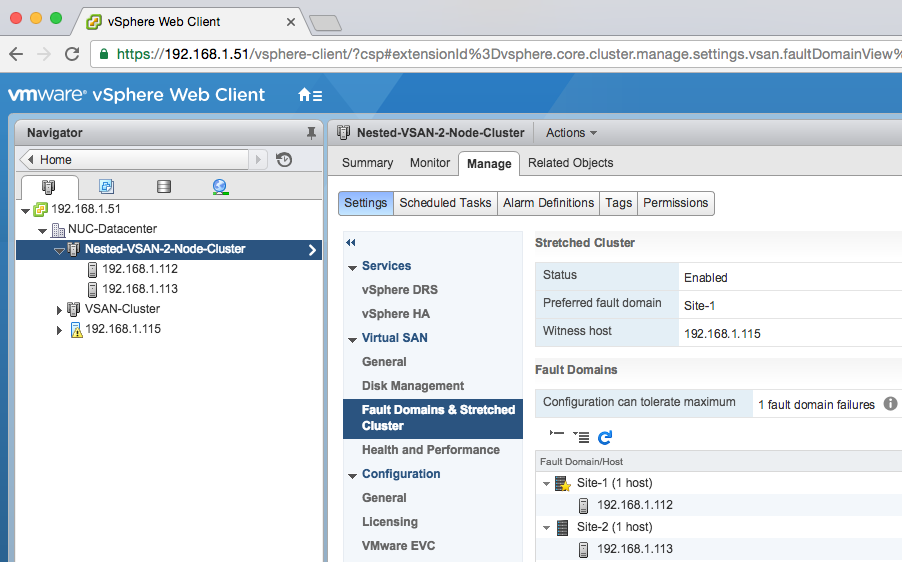902x562 pixels.
Task: Open the Actions dropdown menu
Action: point(571,133)
